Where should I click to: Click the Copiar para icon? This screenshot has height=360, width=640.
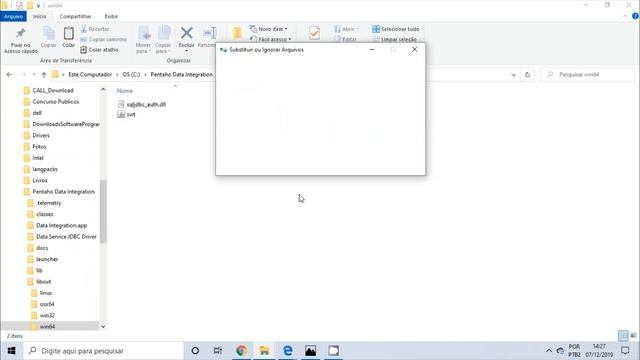click(163, 33)
